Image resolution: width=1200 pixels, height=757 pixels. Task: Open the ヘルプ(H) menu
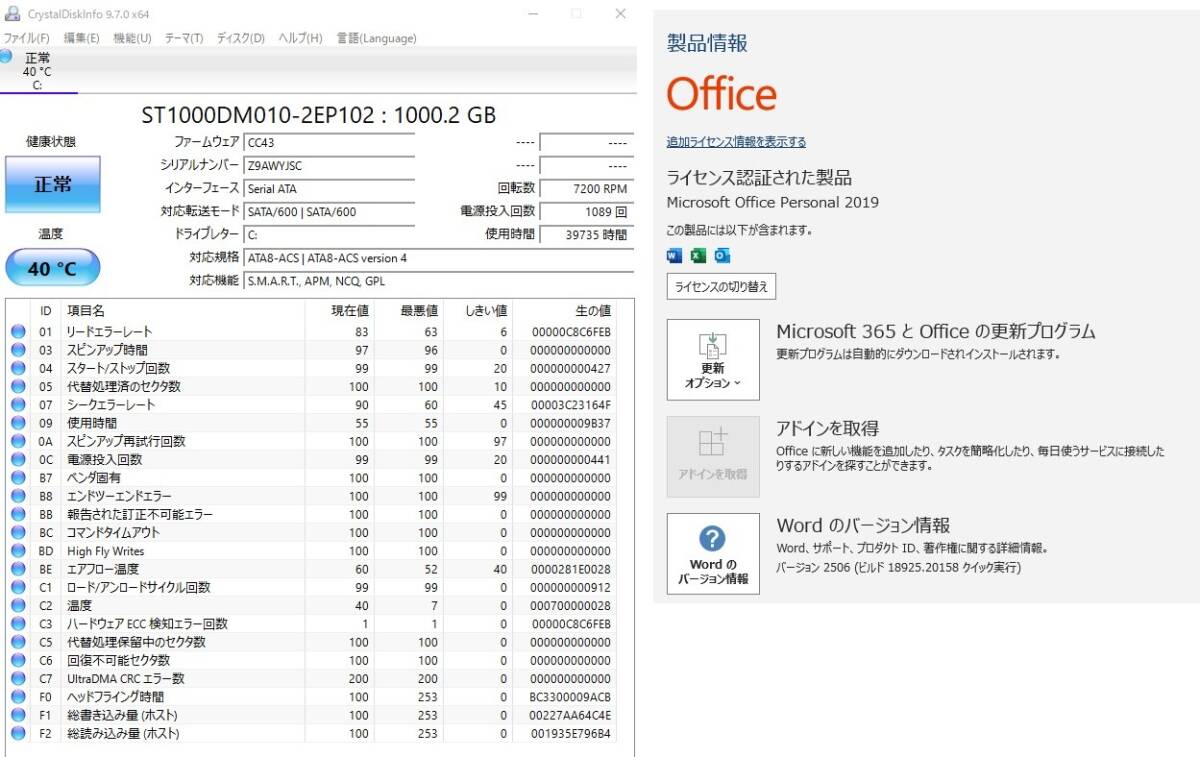click(x=300, y=38)
